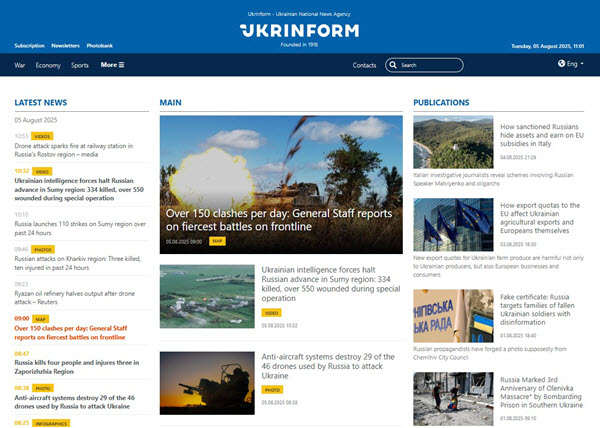Click Russian propagandists forged photo summary
Screen dimensions: 600x428
pos(490,353)
